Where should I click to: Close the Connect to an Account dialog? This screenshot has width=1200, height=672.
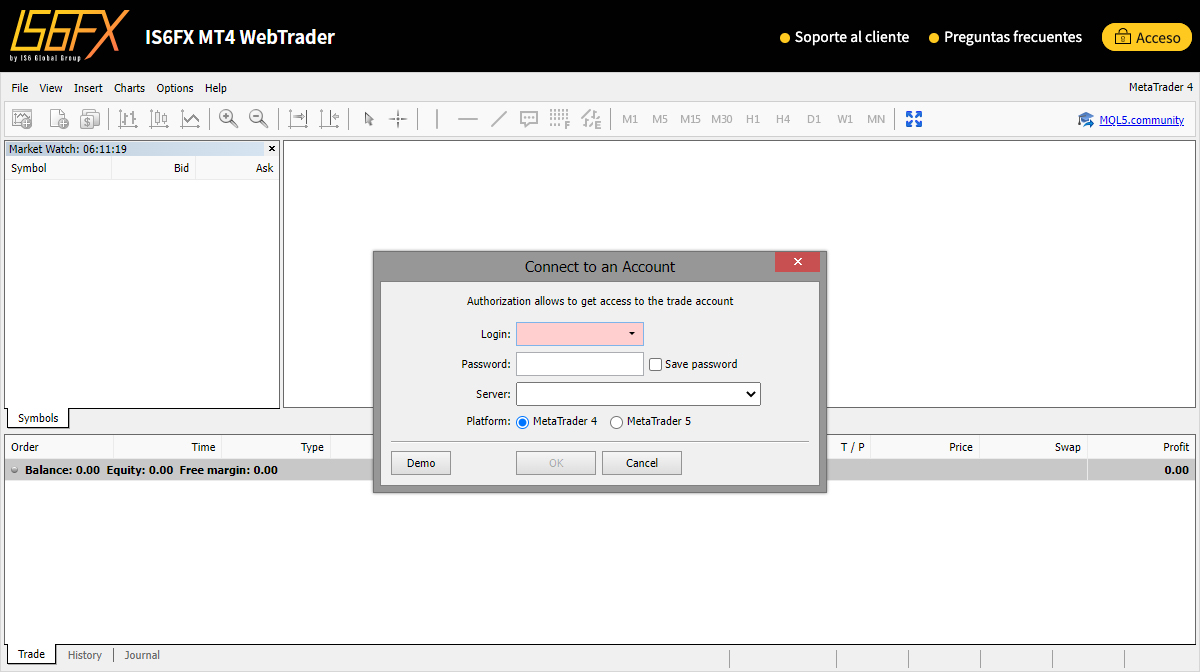797,261
